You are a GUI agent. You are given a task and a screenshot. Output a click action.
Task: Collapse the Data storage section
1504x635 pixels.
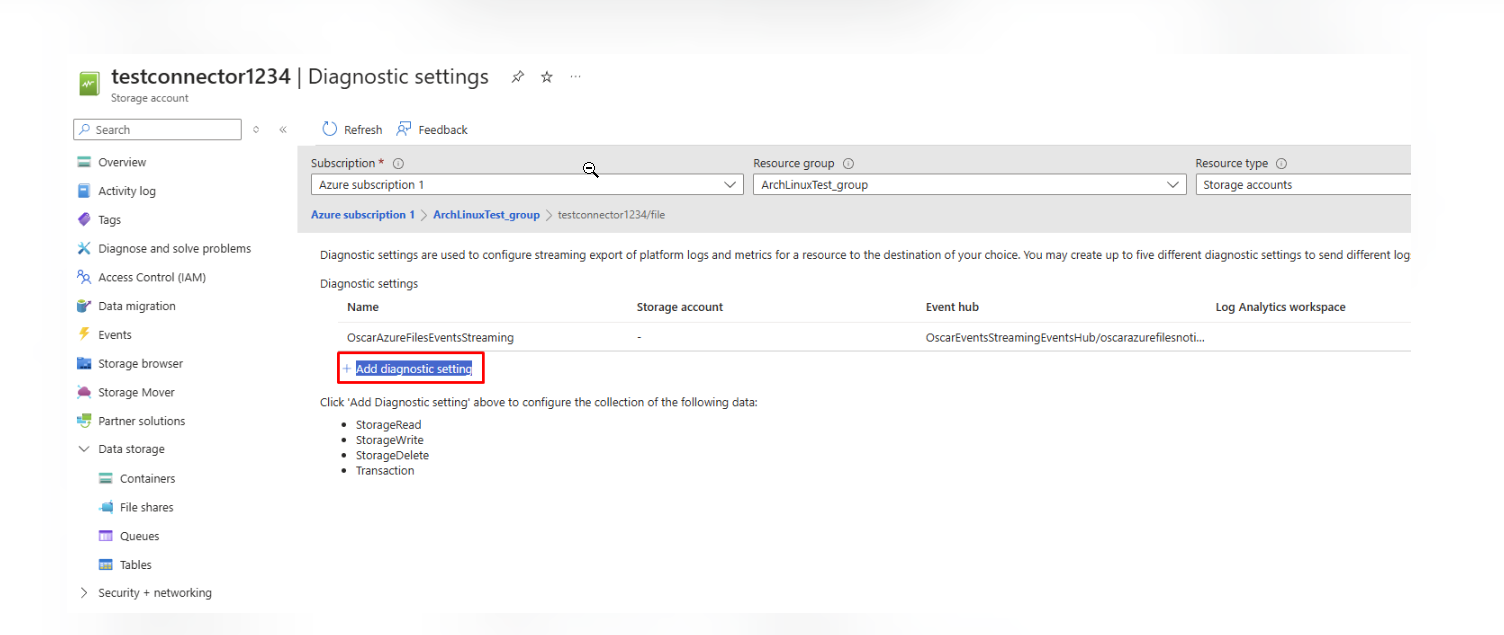coord(84,450)
